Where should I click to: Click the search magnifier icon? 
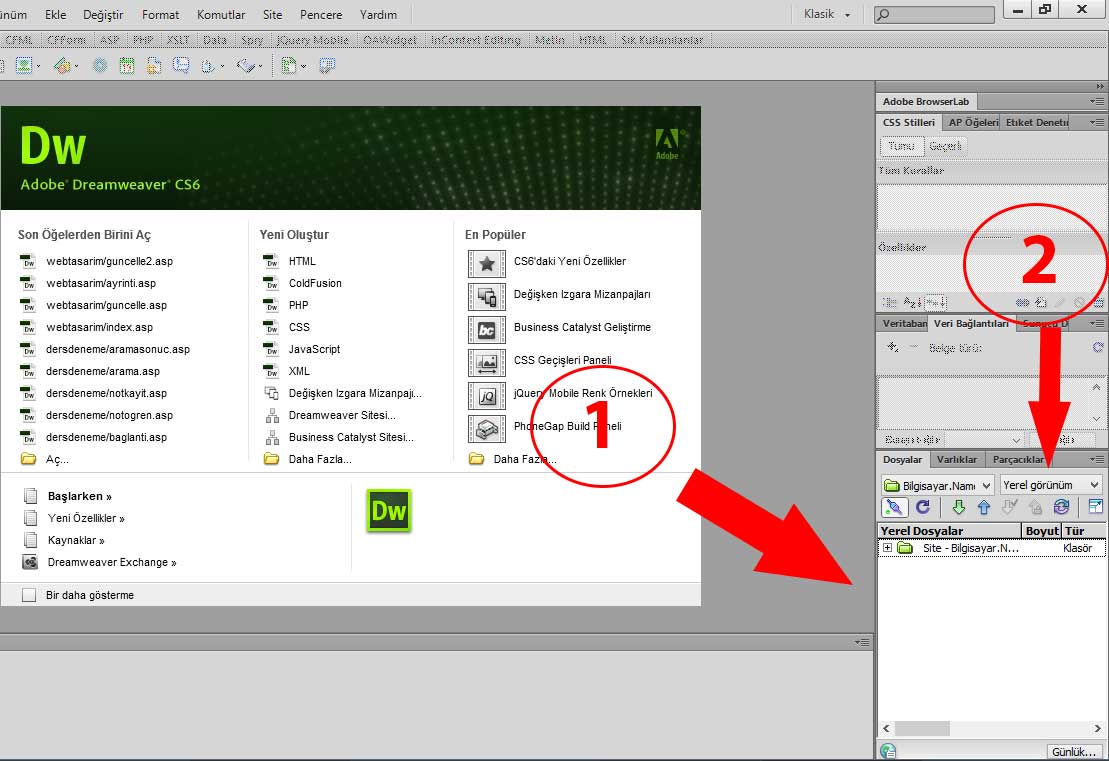883,14
